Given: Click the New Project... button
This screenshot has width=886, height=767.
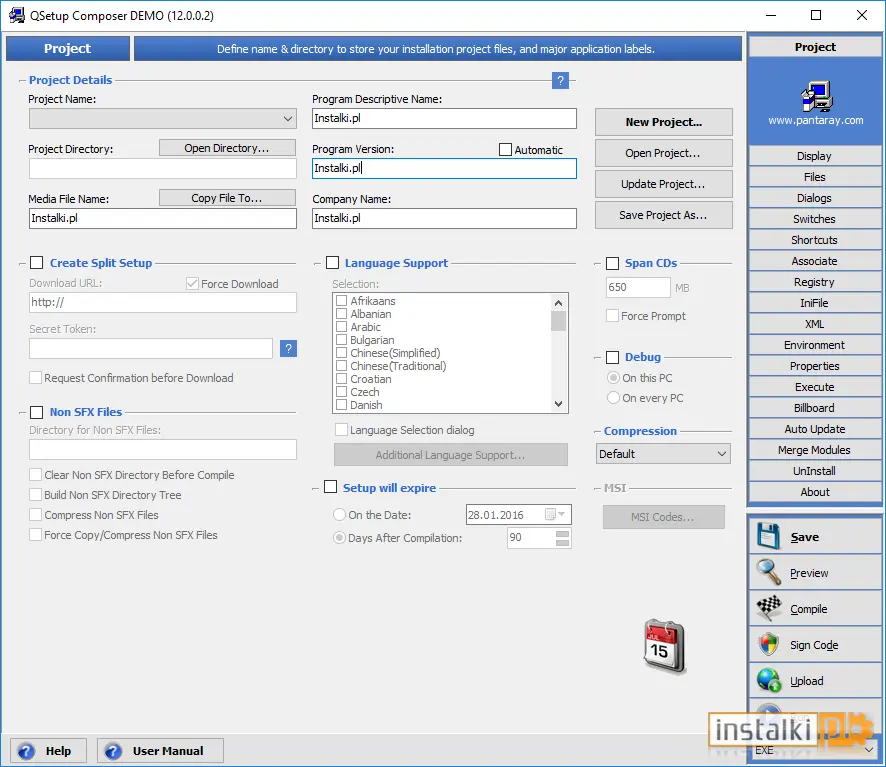Looking at the screenshot, I should coord(663,122).
